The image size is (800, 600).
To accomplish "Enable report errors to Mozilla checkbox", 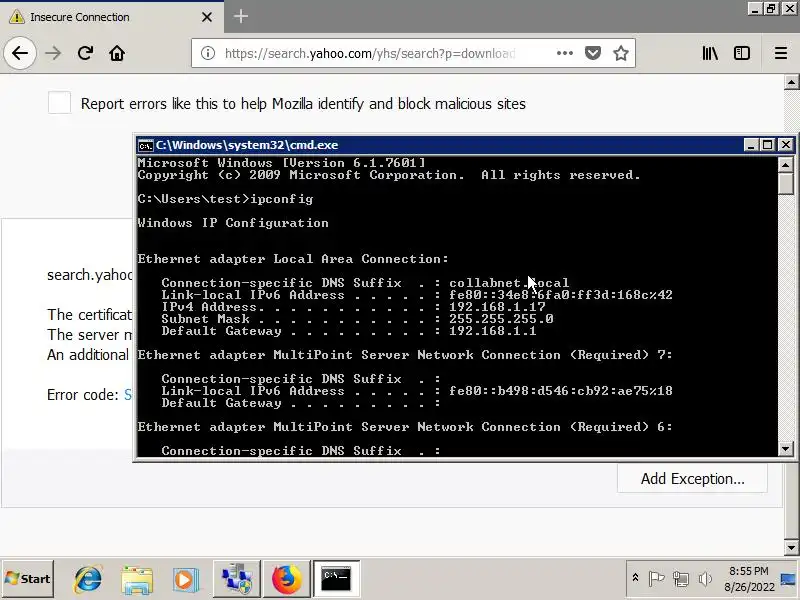I will click(59, 103).
